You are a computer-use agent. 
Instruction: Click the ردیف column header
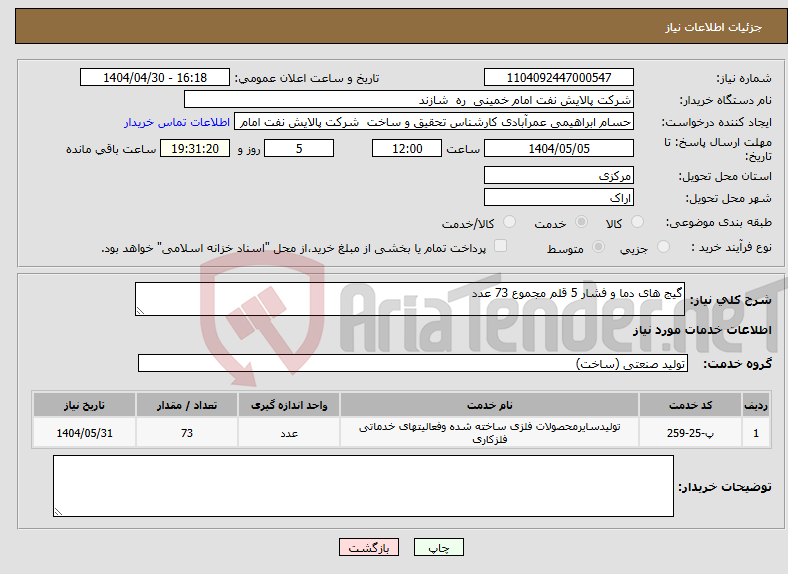(x=756, y=405)
